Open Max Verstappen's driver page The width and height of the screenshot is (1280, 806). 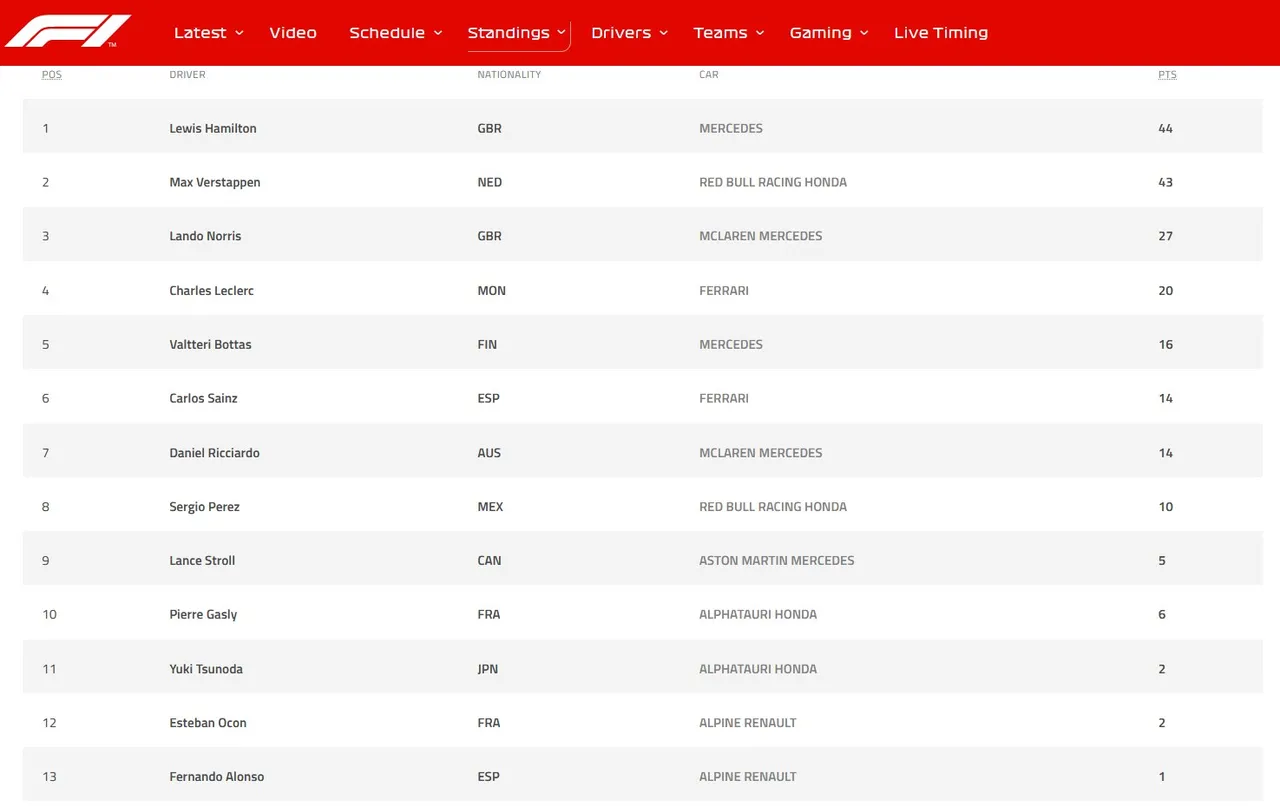[215, 182]
